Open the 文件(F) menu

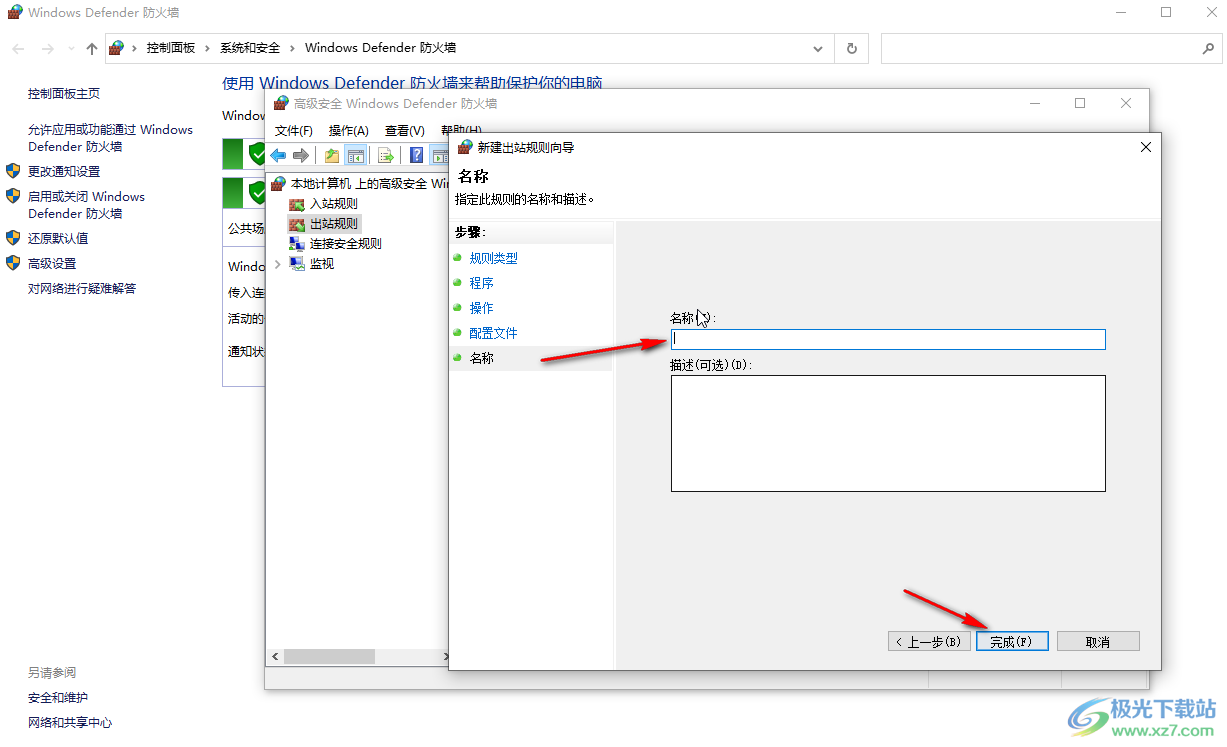click(x=294, y=131)
